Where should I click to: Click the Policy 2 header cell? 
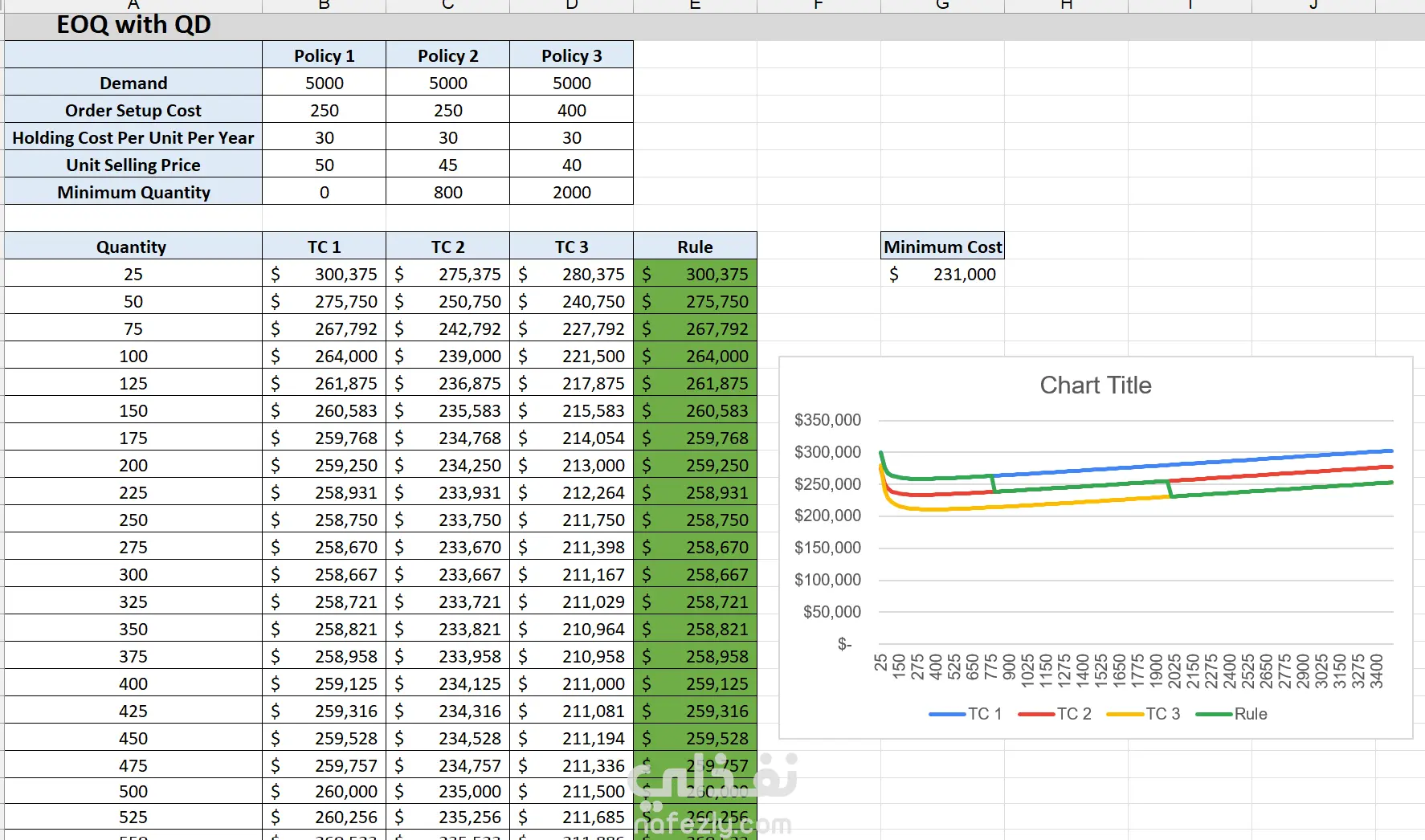pos(447,55)
